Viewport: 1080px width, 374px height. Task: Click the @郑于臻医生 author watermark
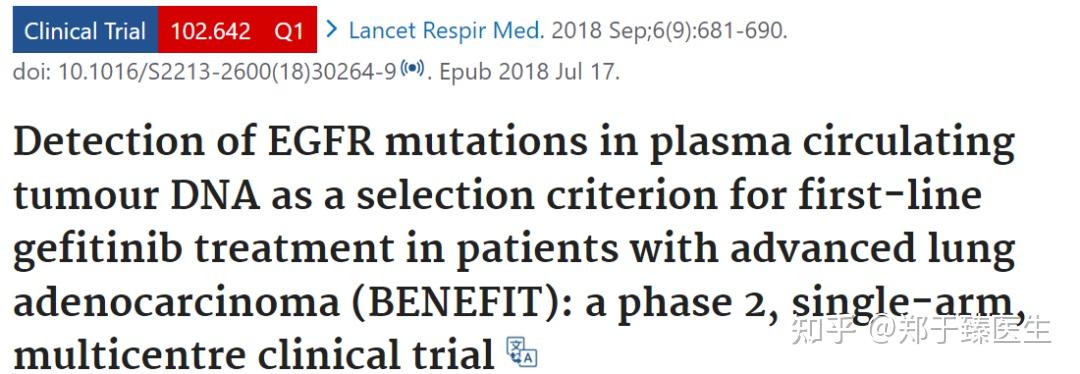959,330
